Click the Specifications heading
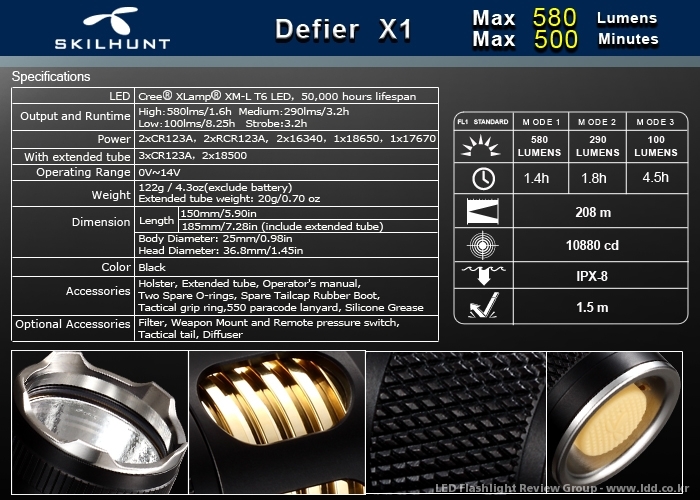Image resolution: width=700 pixels, height=500 pixels. click(x=51, y=76)
